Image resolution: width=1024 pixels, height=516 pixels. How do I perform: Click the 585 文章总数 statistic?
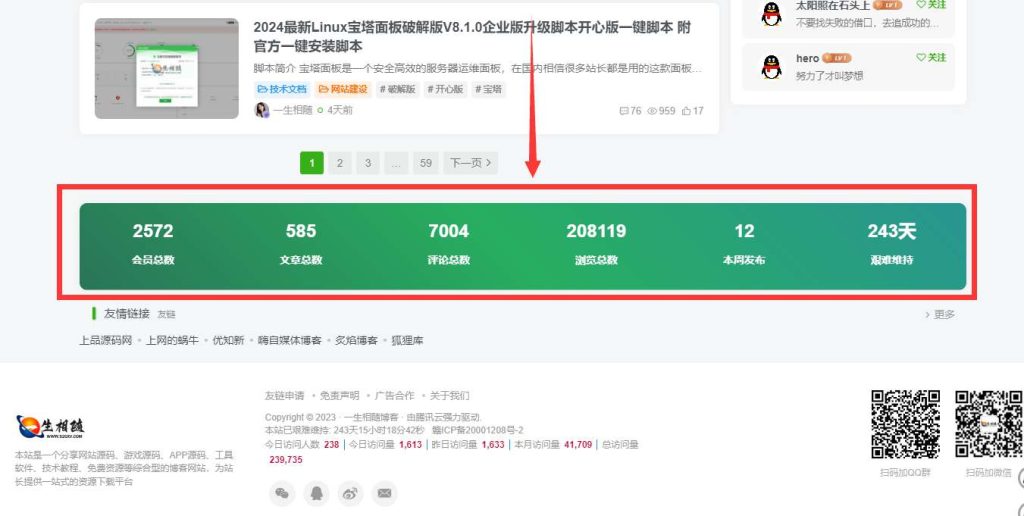point(300,244)
